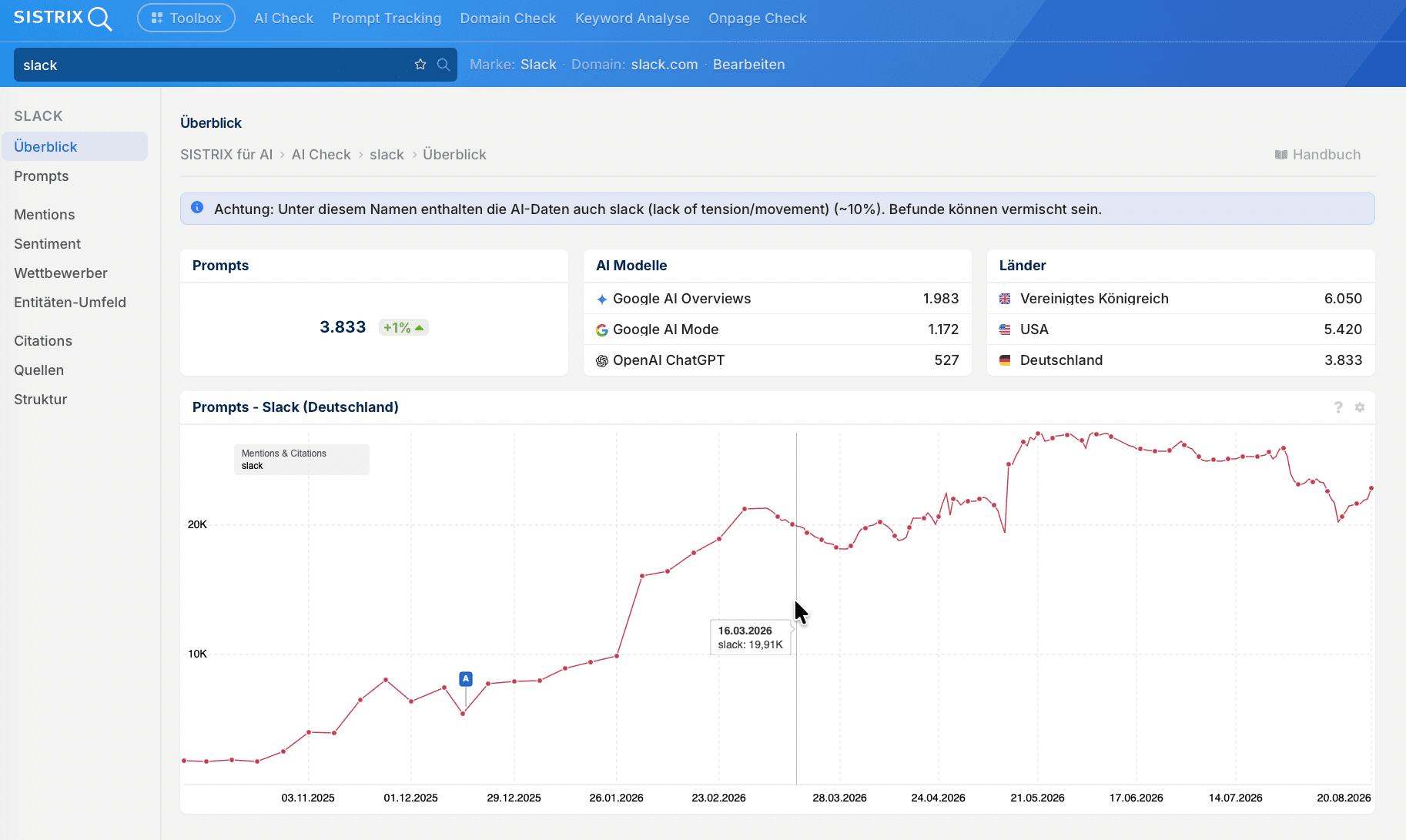Open Keyword Analyse in top navigation
1406x840 pixels.
(633, 18)
